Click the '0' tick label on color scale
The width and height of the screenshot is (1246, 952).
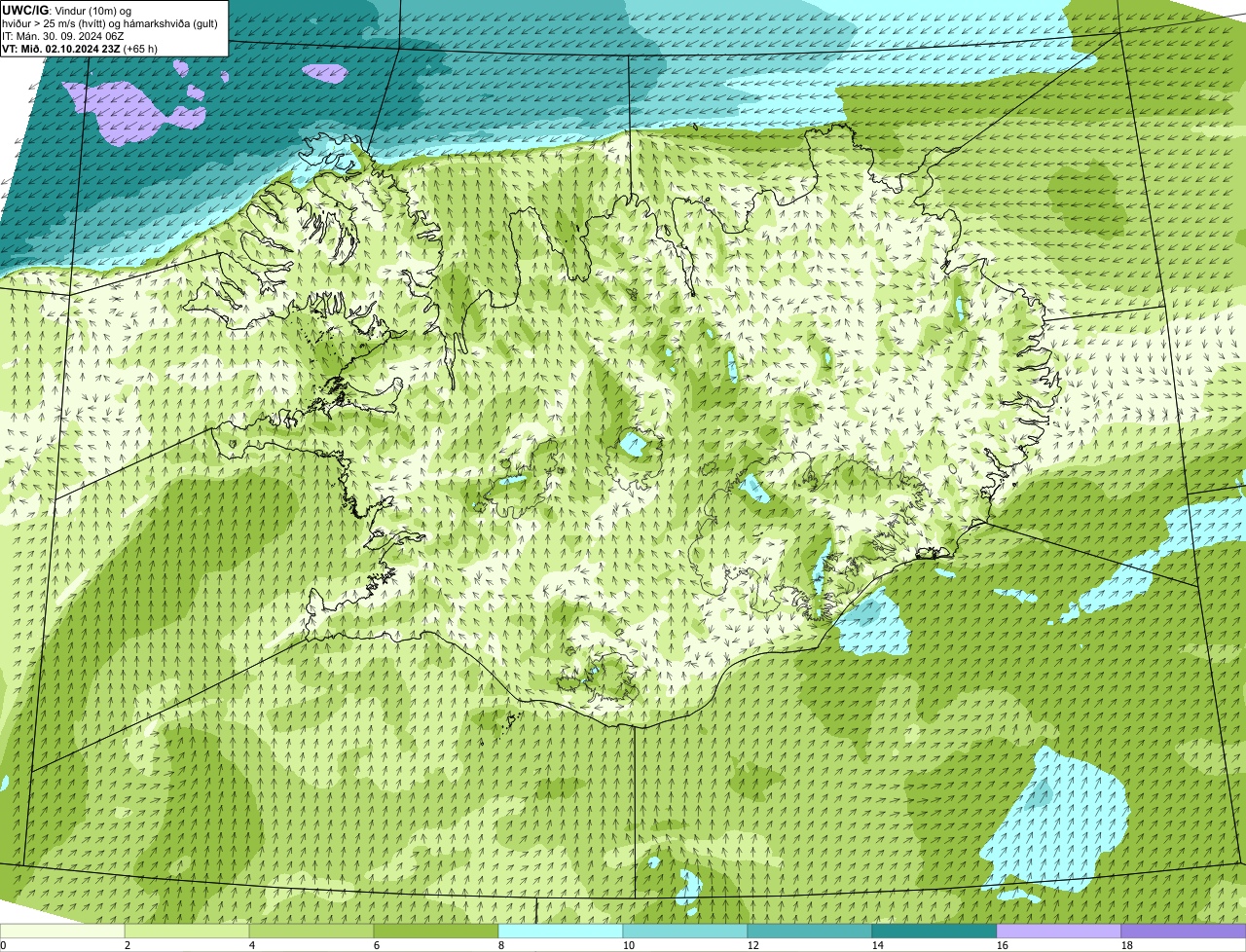coord(3,945)
